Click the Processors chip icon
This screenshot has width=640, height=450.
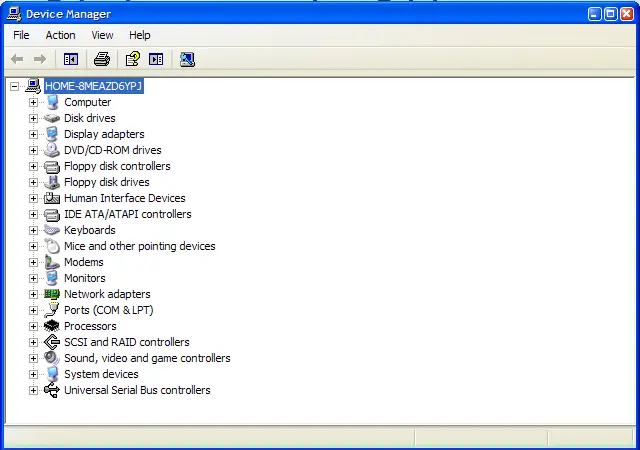[x=52, y=326]
